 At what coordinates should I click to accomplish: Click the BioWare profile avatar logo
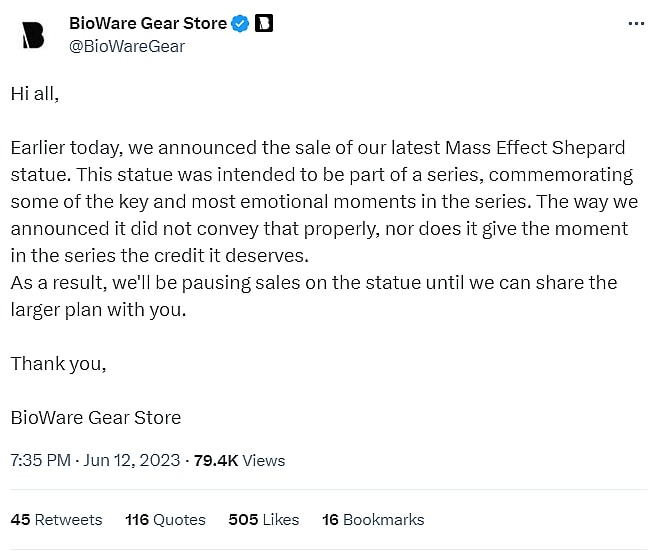tap(33, 34)
